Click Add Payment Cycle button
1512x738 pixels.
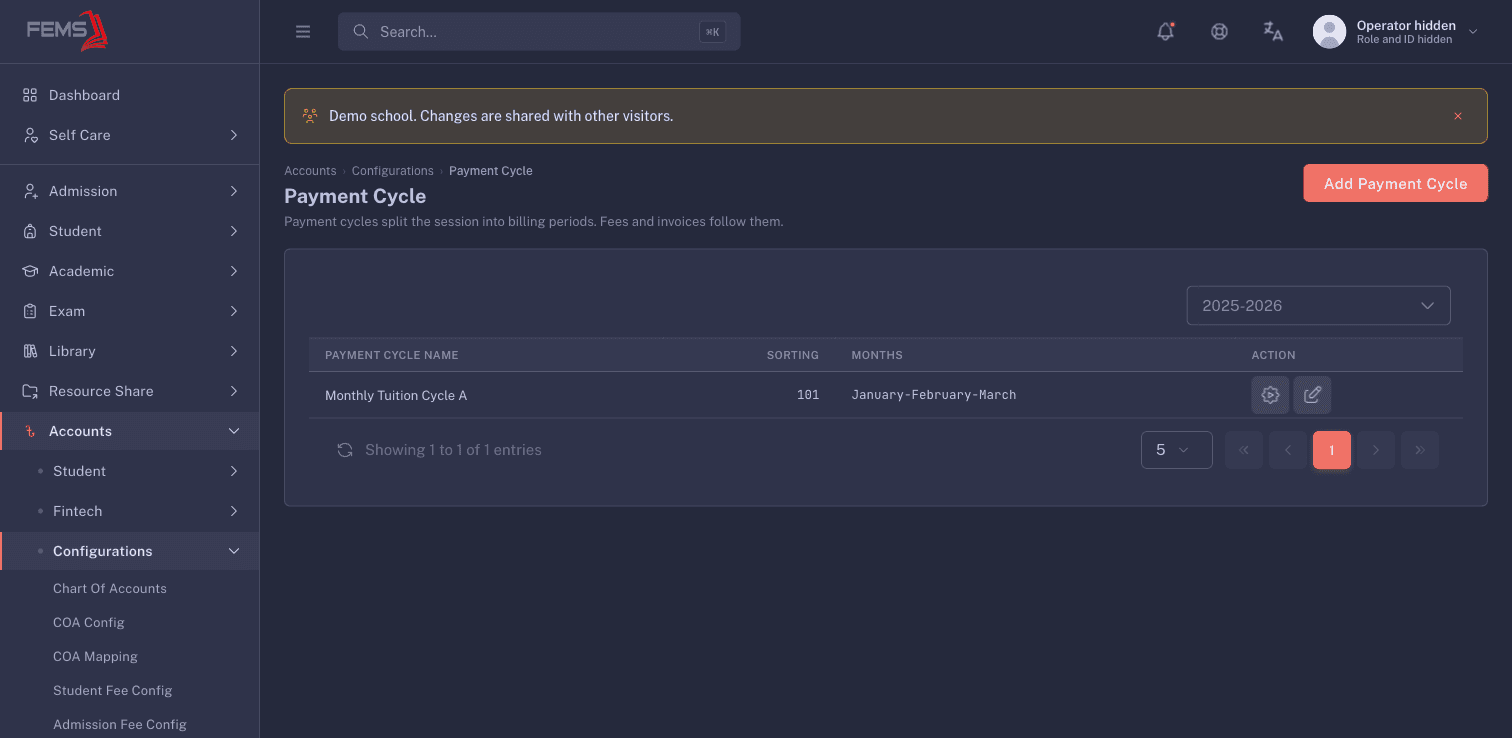pos(1395,183)
